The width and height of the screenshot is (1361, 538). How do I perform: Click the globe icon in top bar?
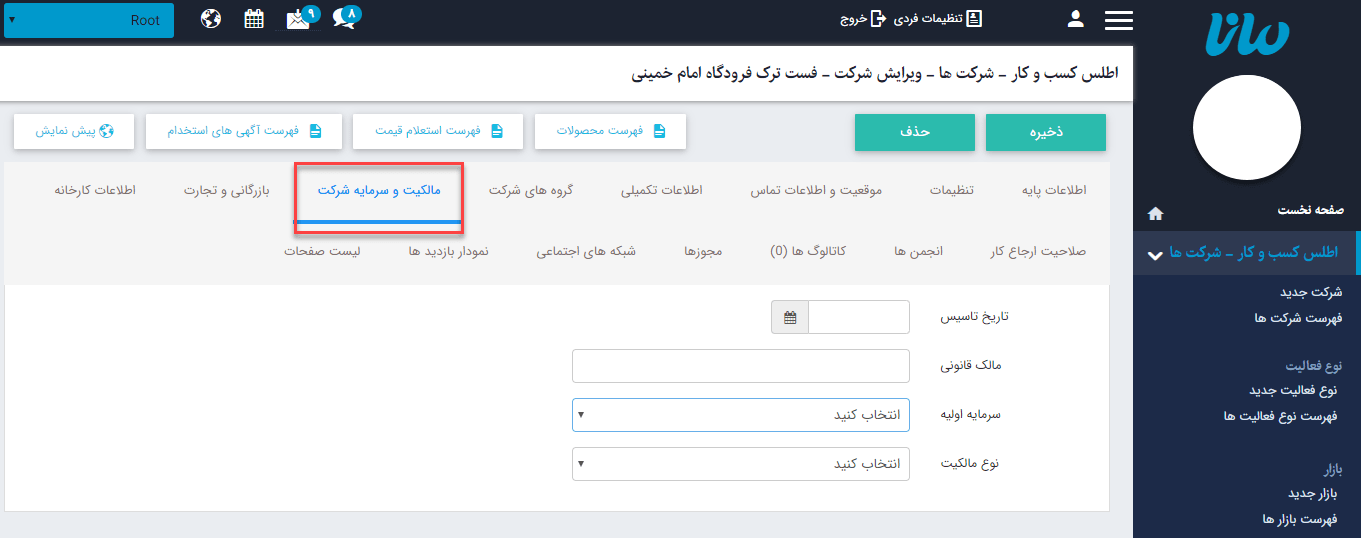coord(211,19)
